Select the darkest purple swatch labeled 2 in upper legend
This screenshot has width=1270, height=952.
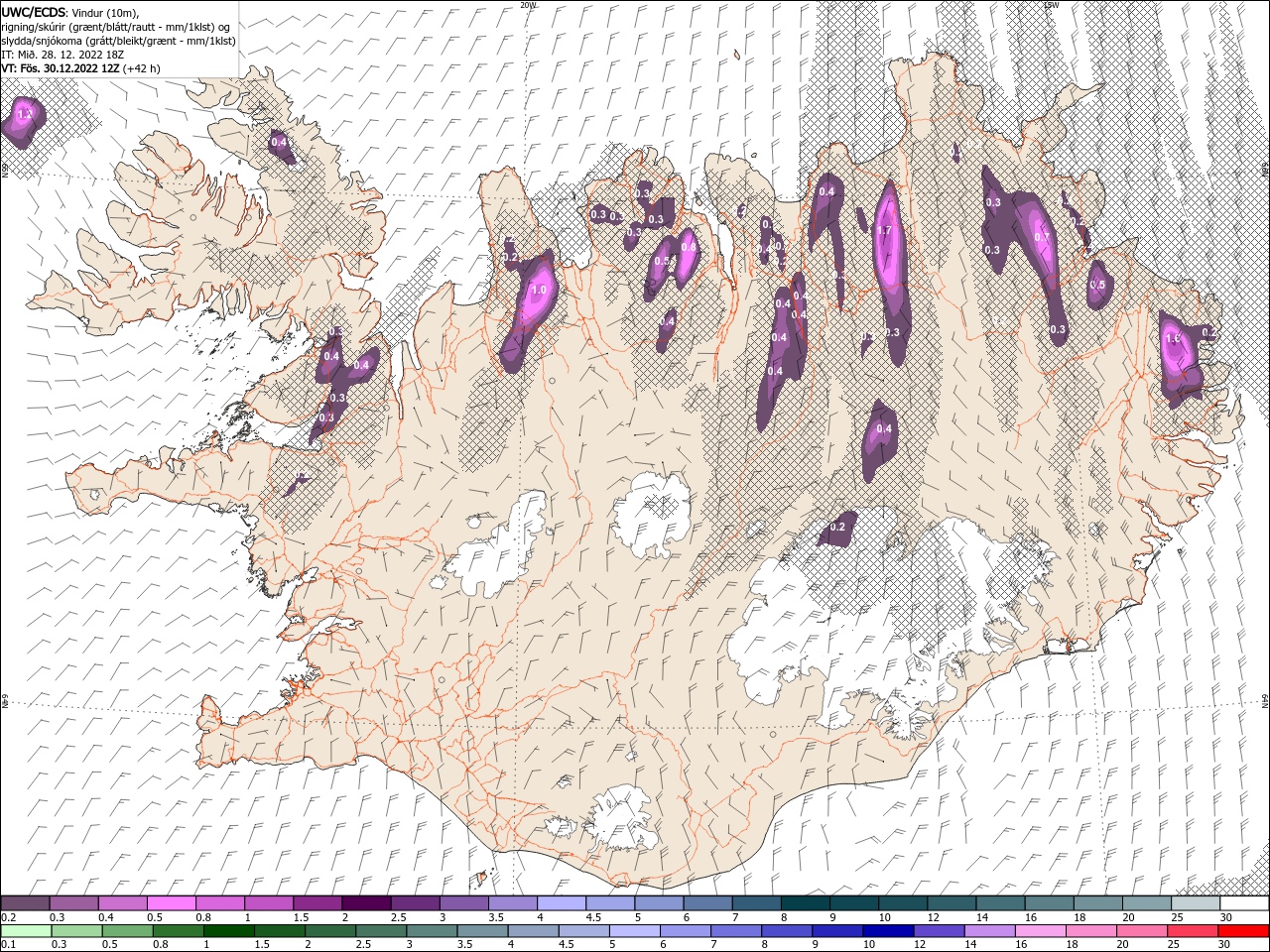(366, 903)
